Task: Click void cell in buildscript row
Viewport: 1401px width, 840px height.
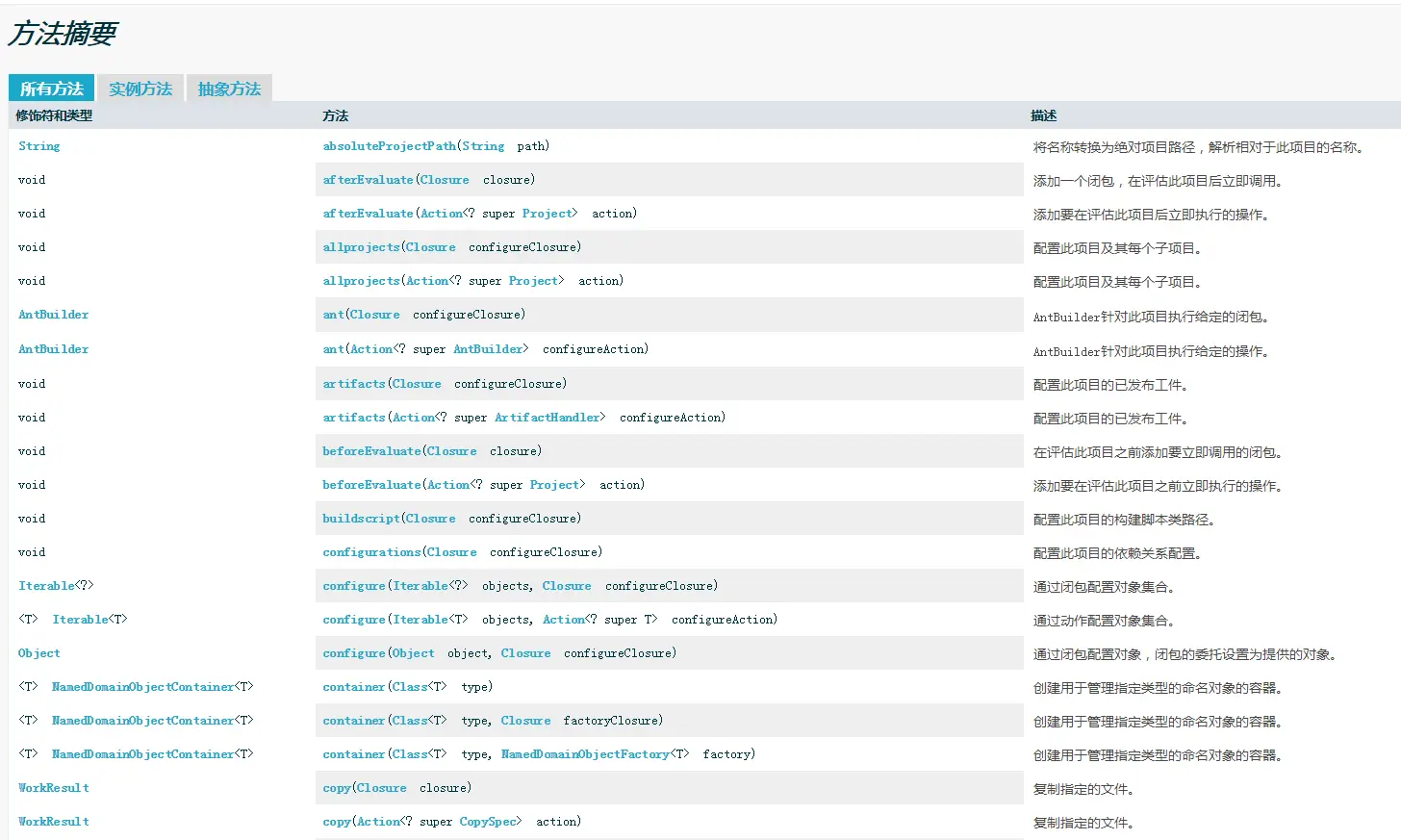Action: click(x=32, y=519)
